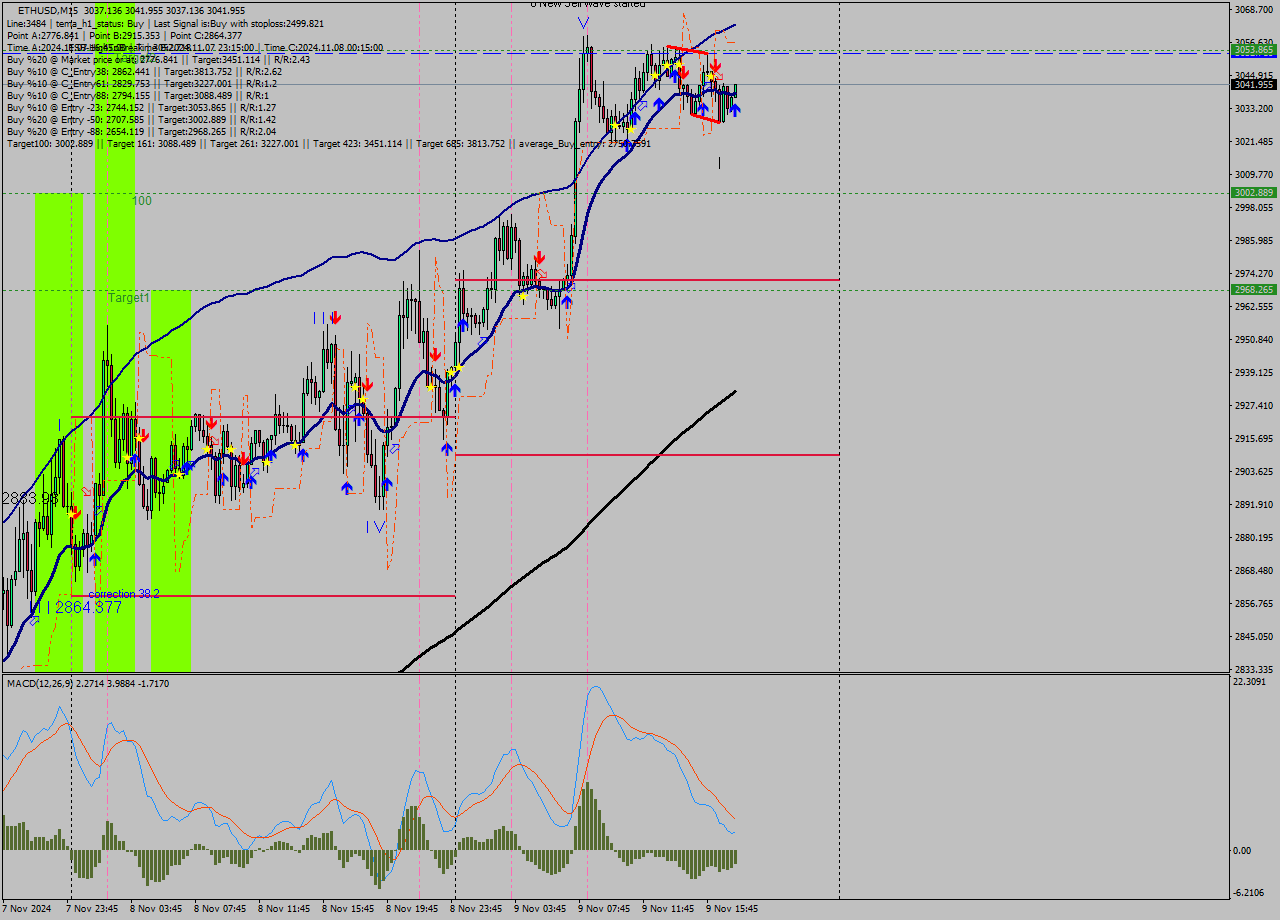The height and width of the screenshot is (920, 1280).
Task: Select the green 'Target1' chart label
Action: click(129, 298)
